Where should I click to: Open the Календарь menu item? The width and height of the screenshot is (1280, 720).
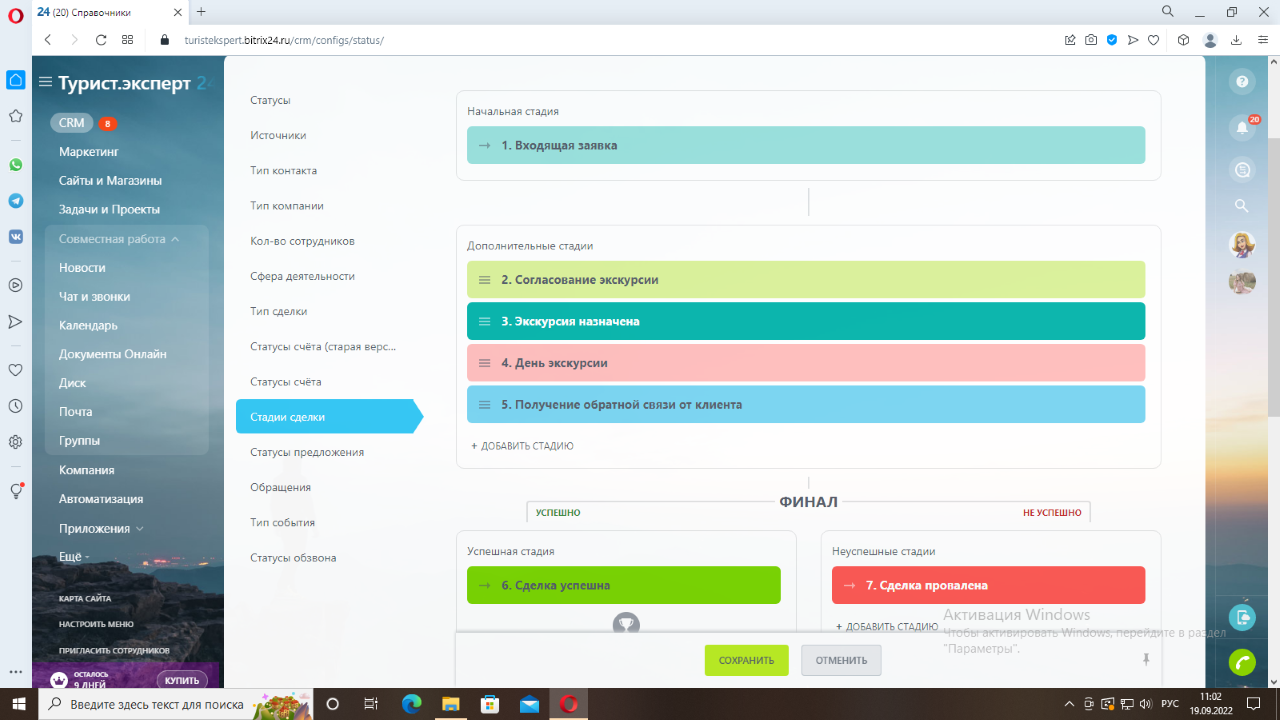point(88,326)
